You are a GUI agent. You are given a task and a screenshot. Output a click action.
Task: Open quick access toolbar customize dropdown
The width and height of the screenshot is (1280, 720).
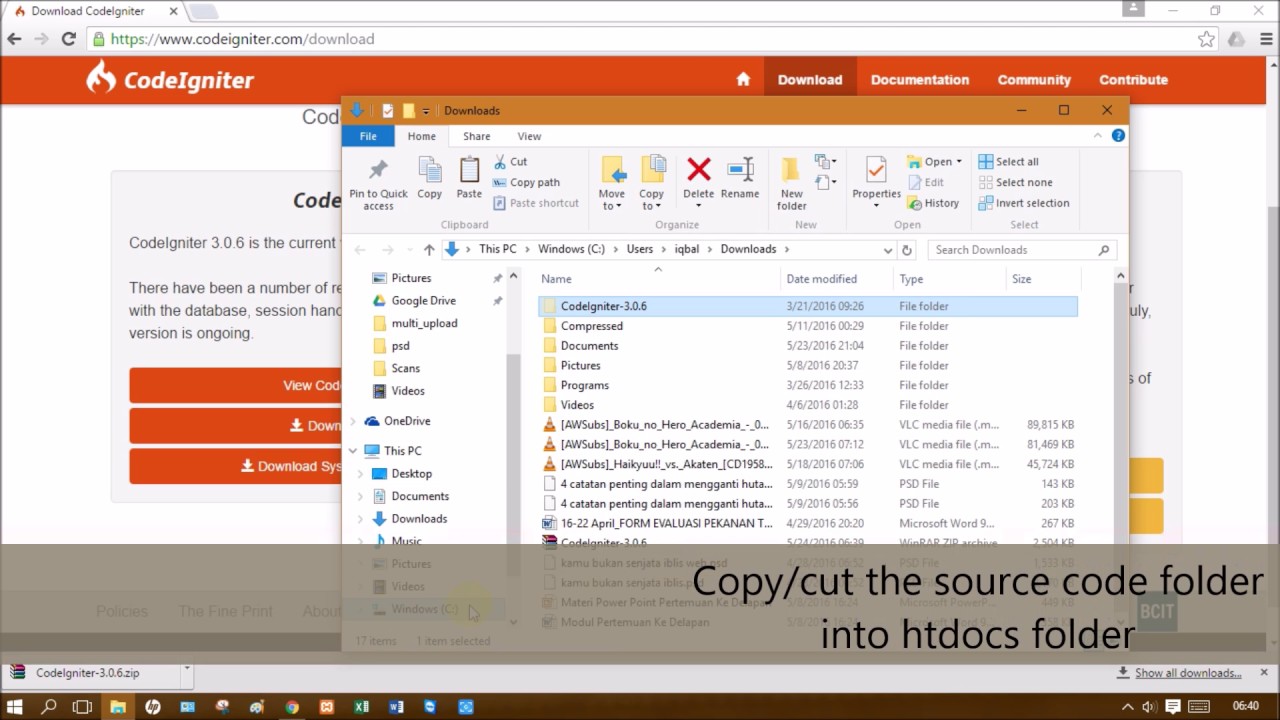(x=425, y=111)
